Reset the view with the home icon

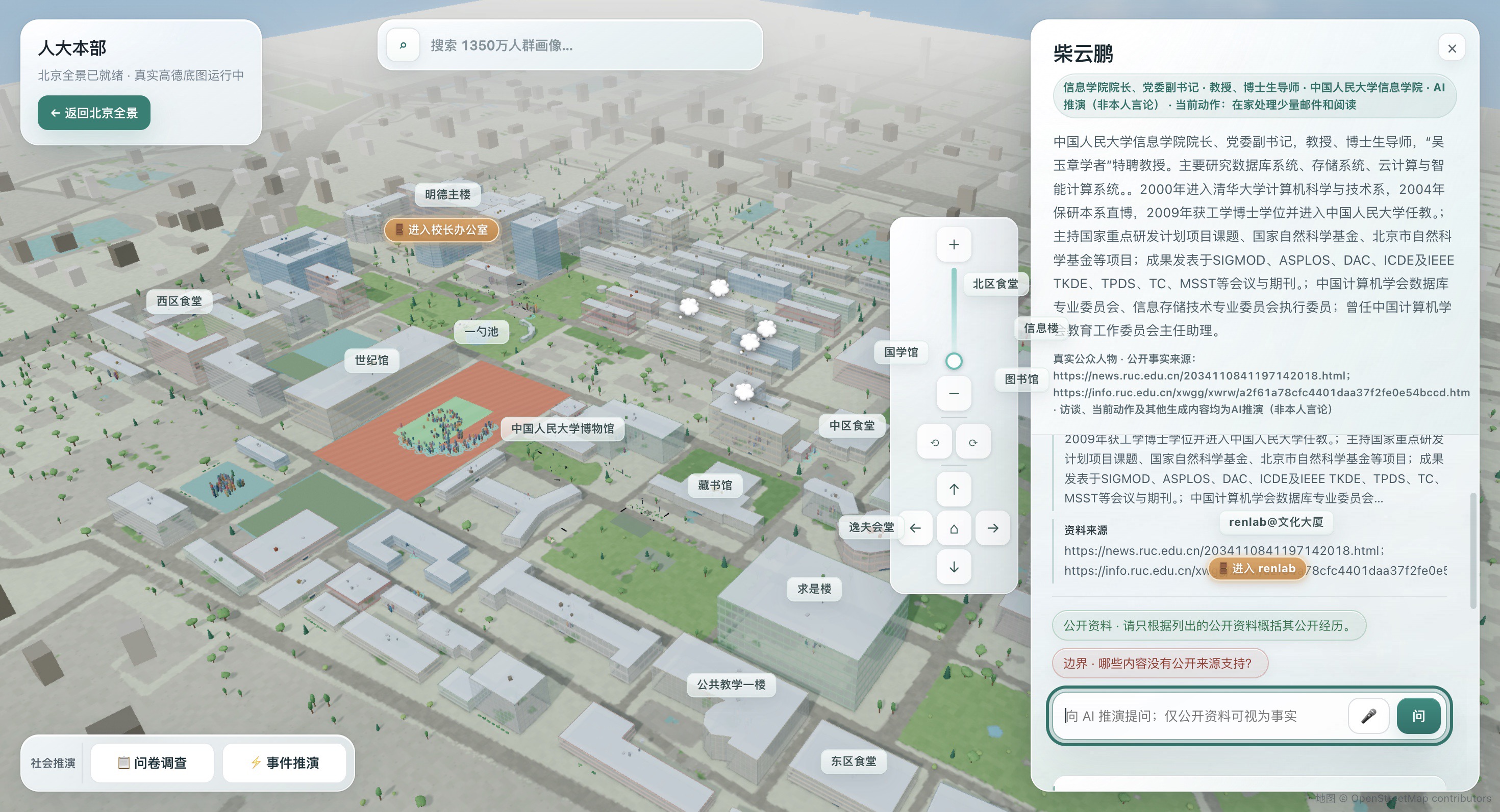pyautogui.click(x=953, y=528)
